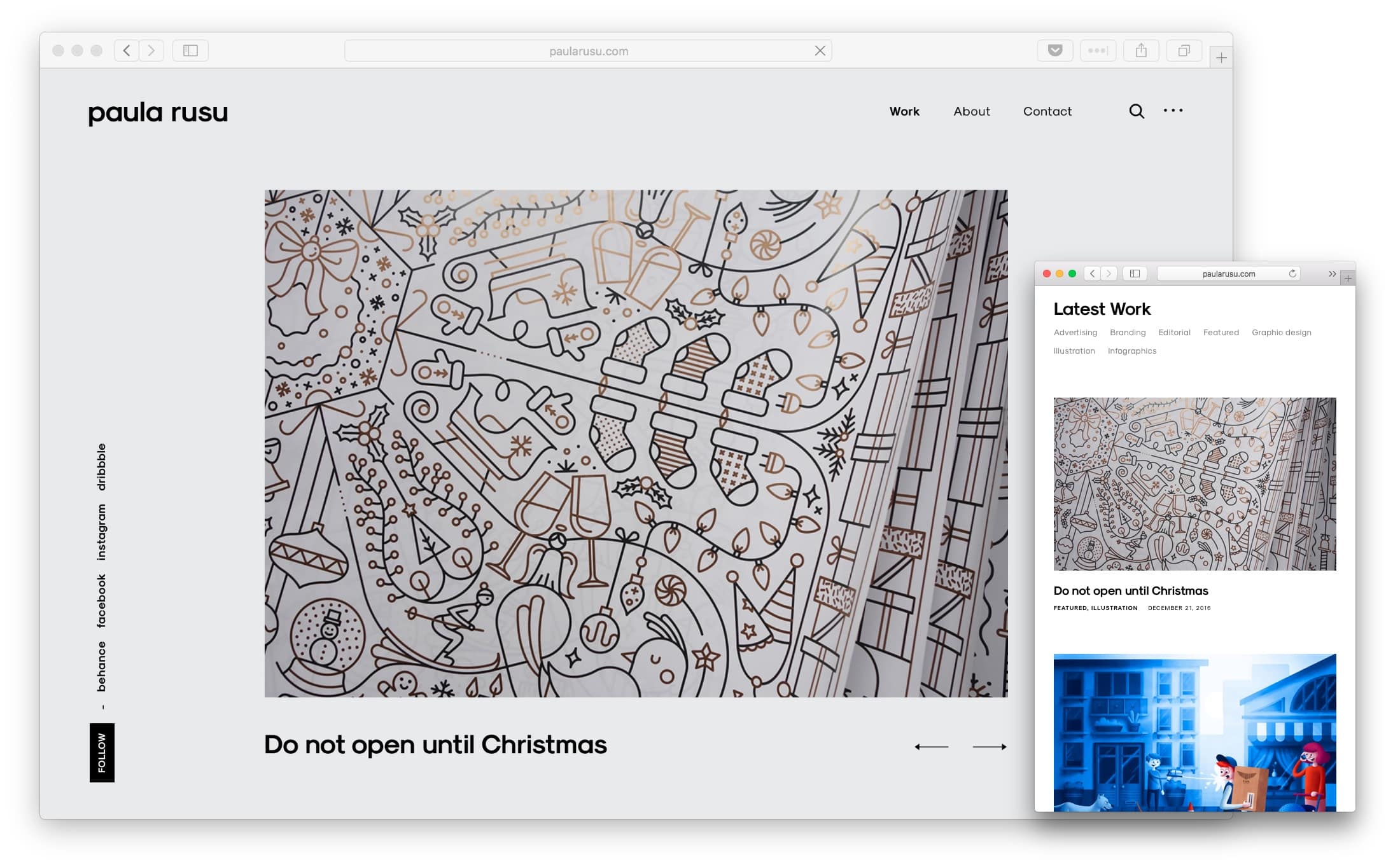Viewport: 1400px width, 867px height.
Task: Click the Pocket save icon in large browser toolbar
Action: [x=1054, y=51]
